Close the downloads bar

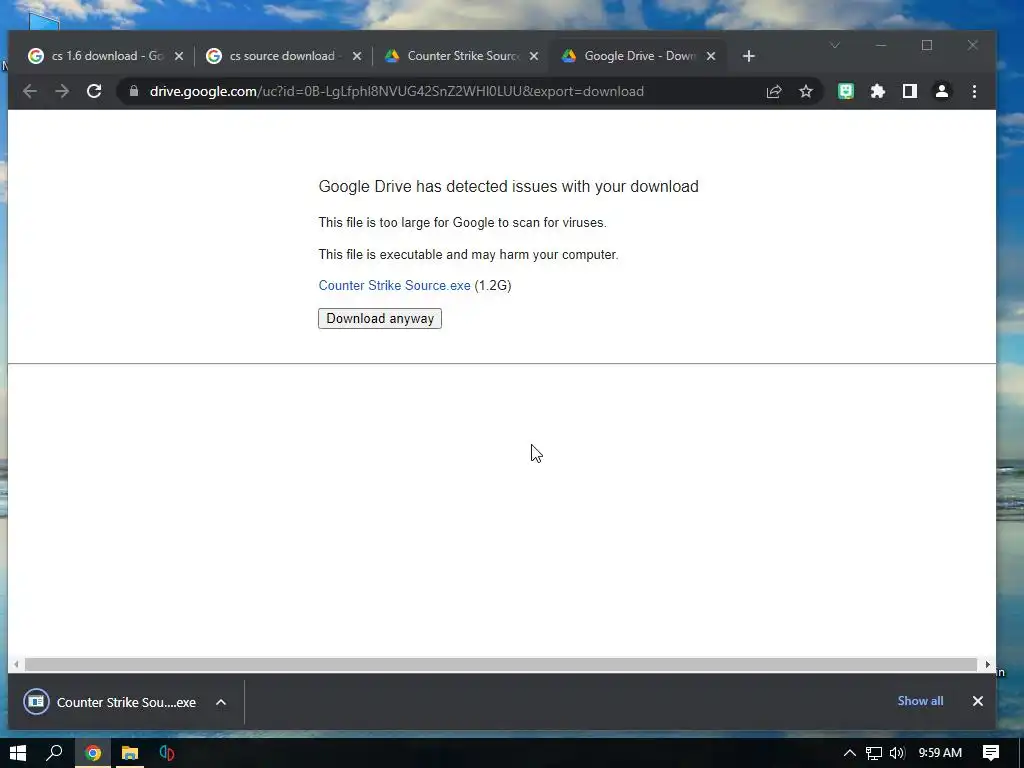point(978,701)
